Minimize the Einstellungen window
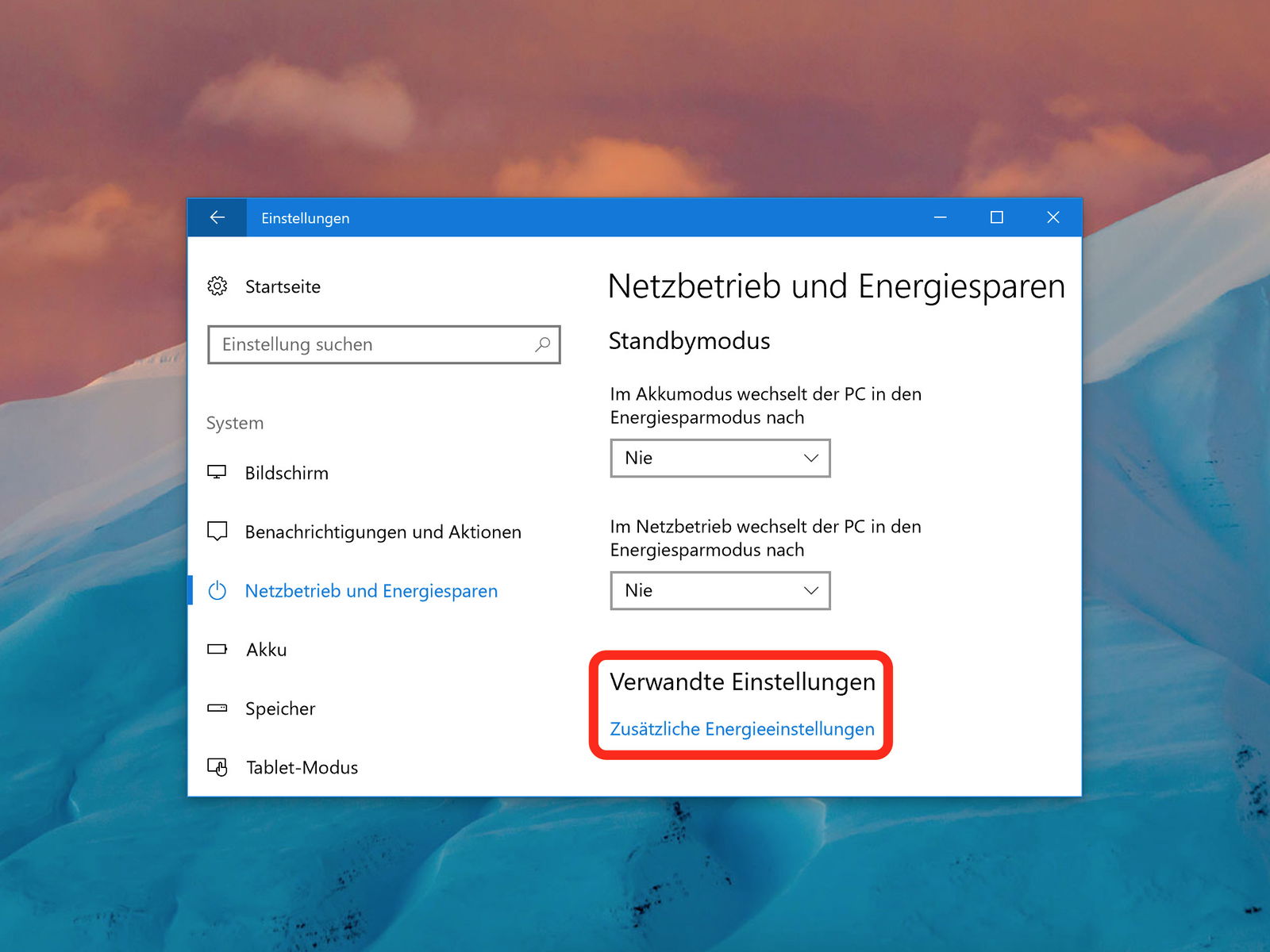Screen dimensions: 1270x952 tap(941, 217)
